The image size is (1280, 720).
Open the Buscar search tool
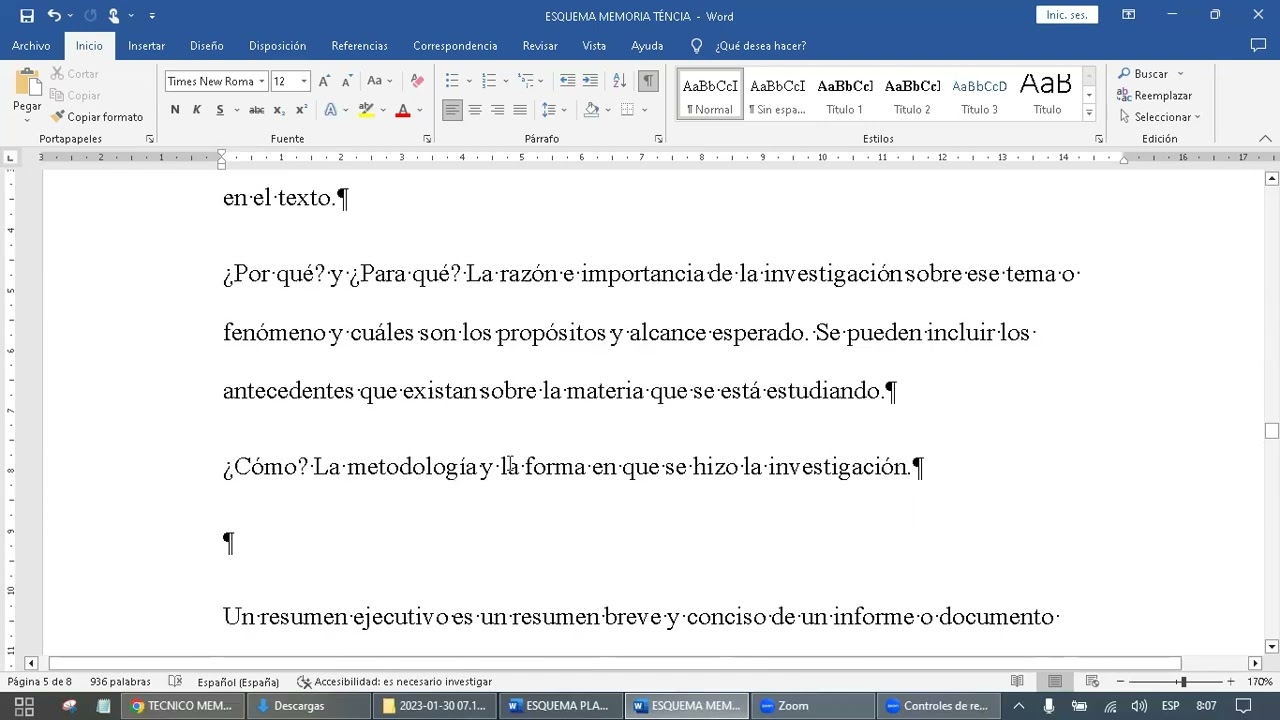(x=1150, y=74)
